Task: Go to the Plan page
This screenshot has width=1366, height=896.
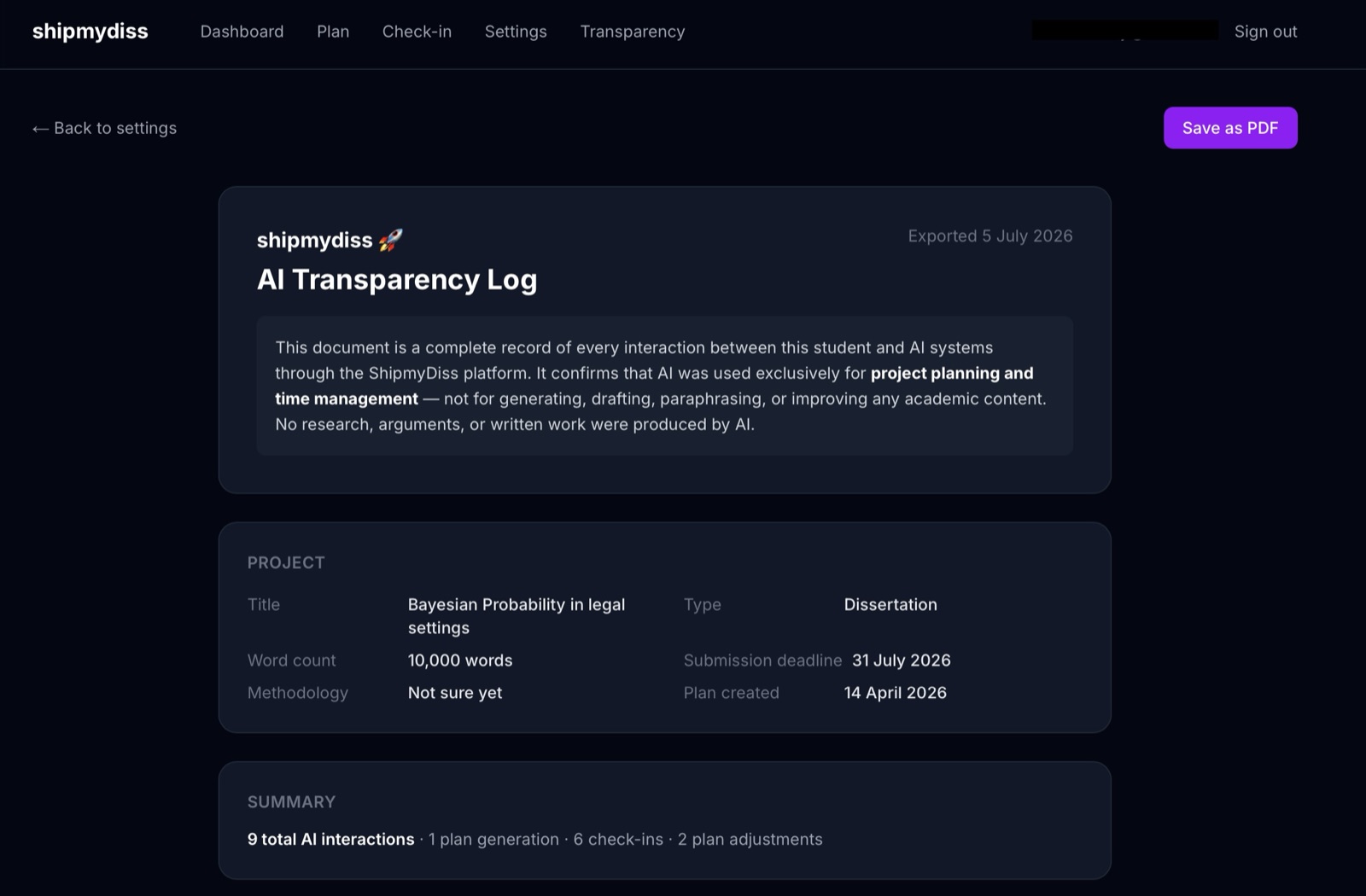Action: pos(333,32)
